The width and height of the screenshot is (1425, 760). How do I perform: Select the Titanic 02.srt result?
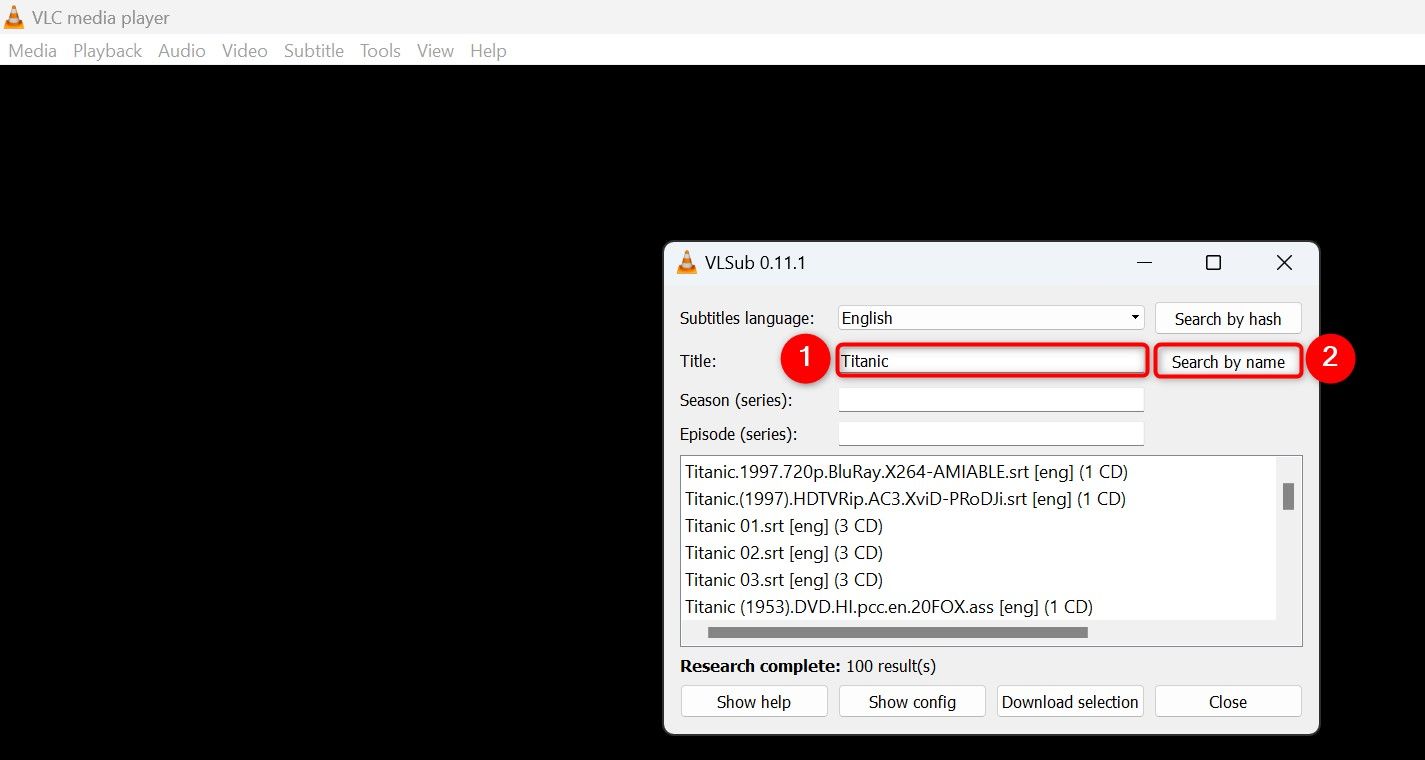click(x=783, y=553)
